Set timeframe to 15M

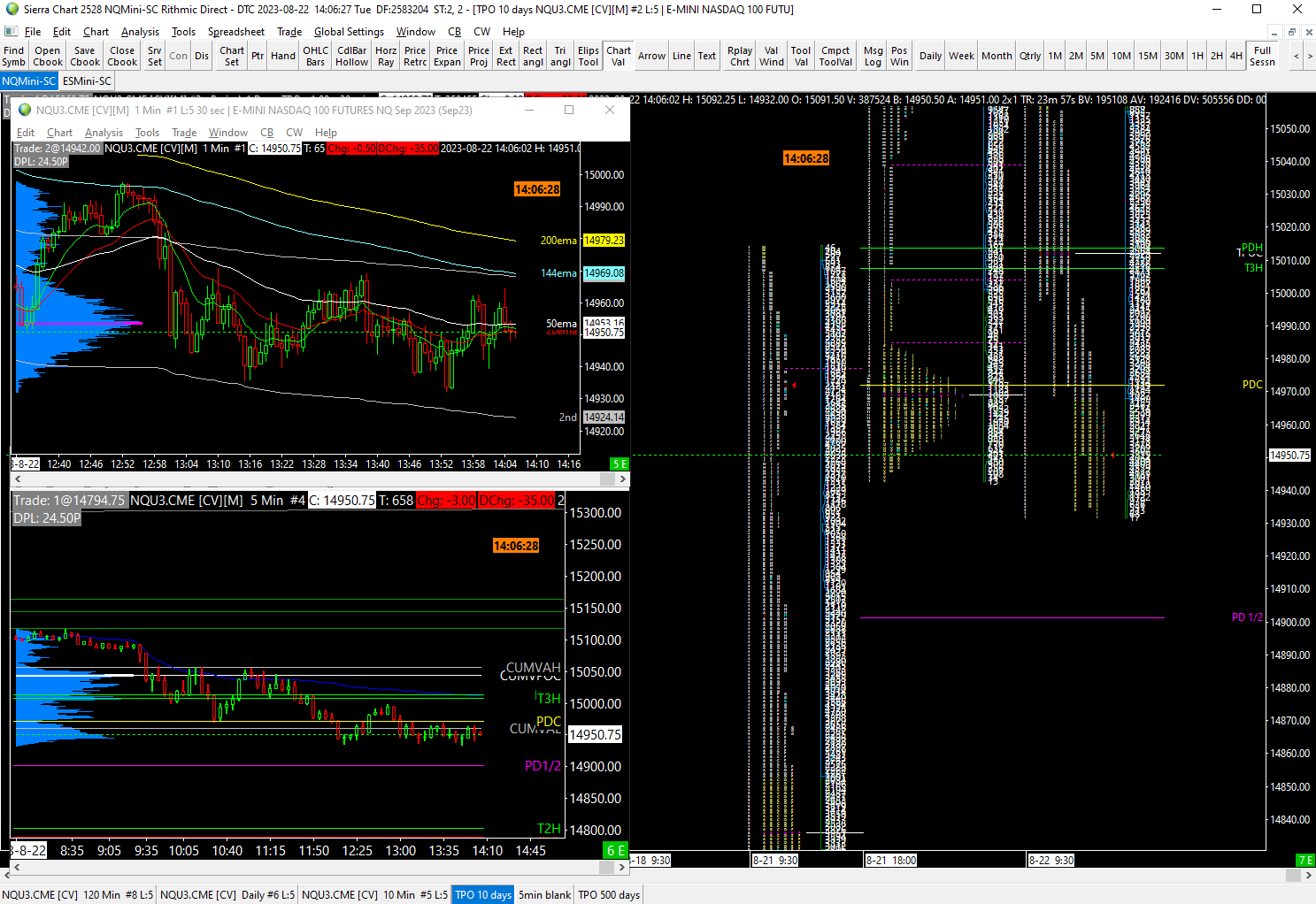[1147, 56]
